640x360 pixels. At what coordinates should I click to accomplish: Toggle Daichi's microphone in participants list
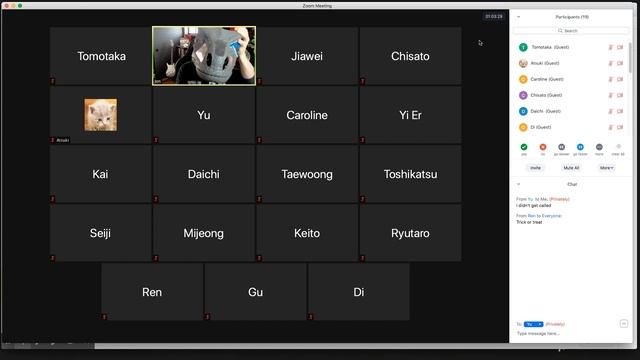(611, 111)
